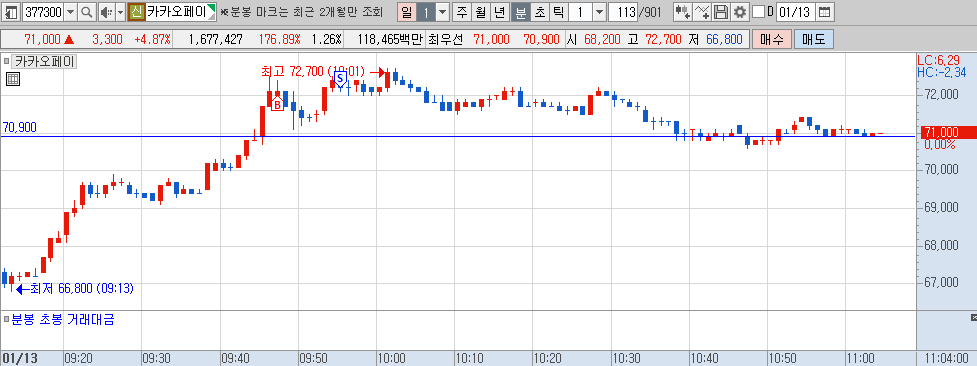Click the 분봉 초봉 거래대금 panel label
977x366 pixels.
(62, 320)
